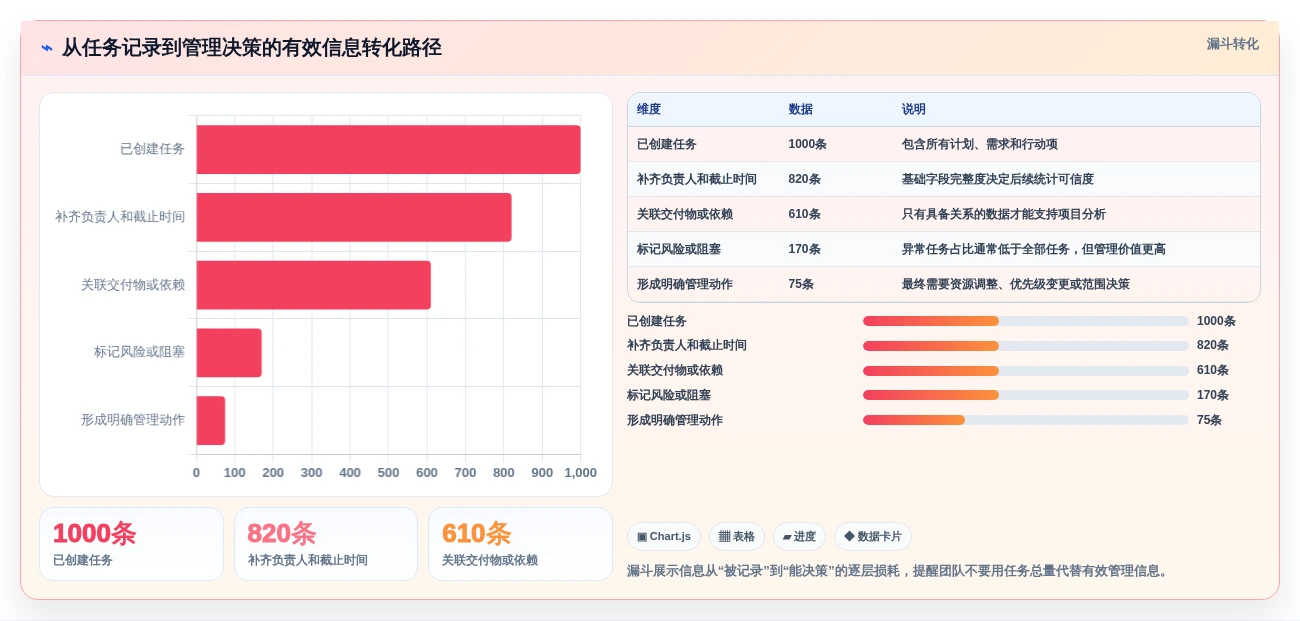The height and width of the screenshot is (621, 1300).
Task: Click x-axis tick label 1,000
Action: 580,473
